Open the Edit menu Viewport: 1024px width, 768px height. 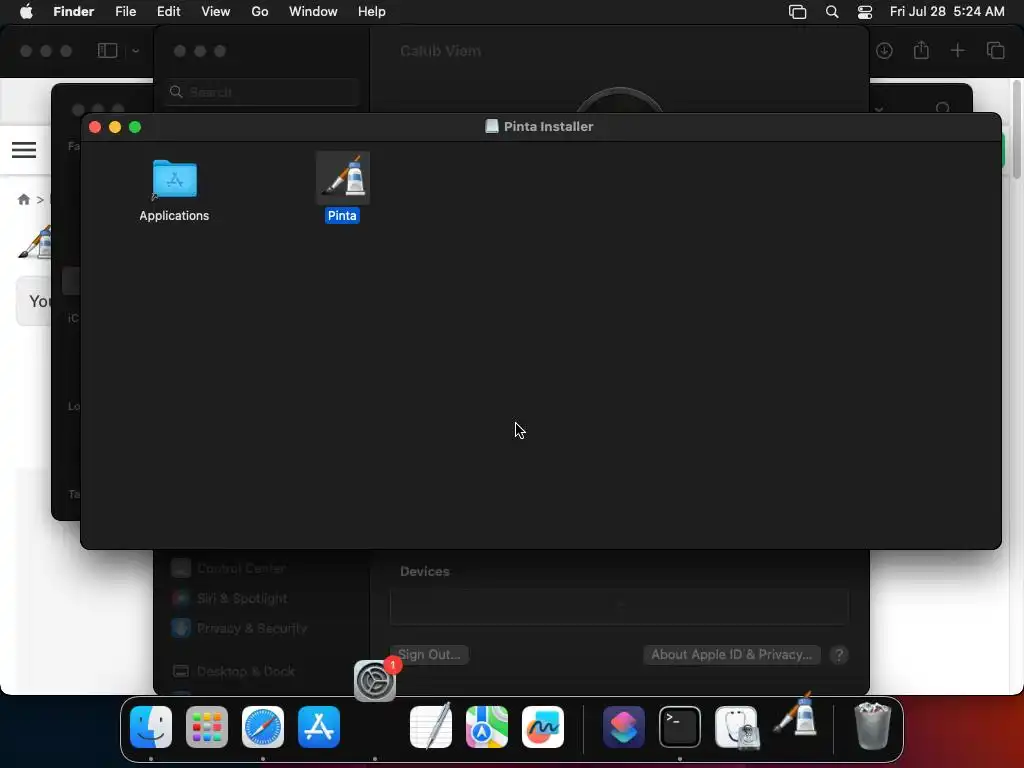point(168,12)
